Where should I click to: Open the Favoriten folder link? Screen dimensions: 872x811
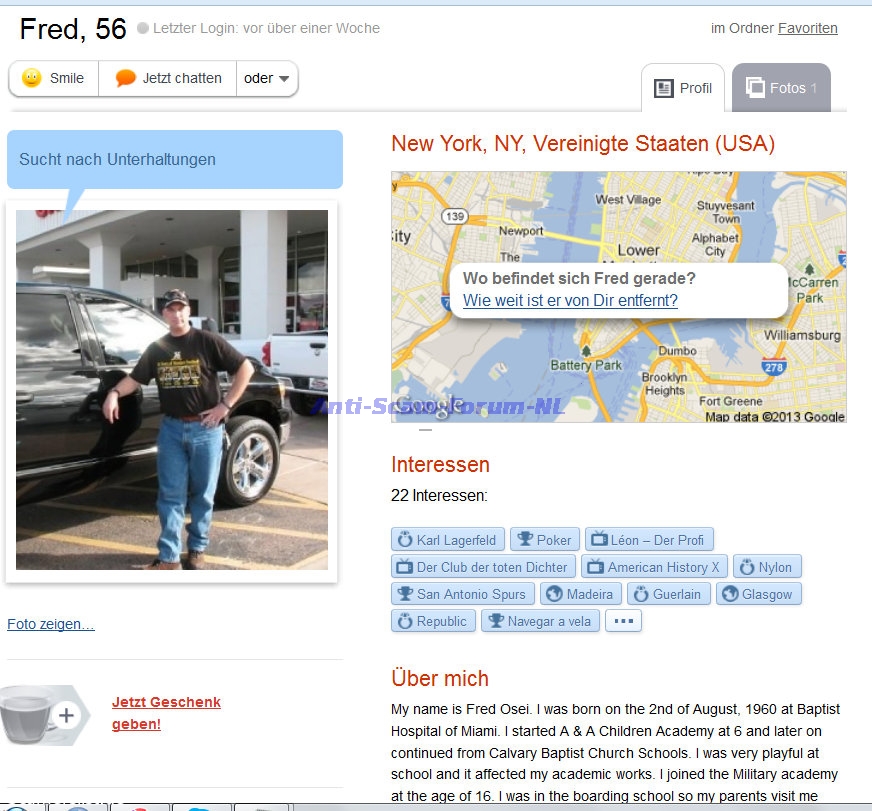coord(807,28)
